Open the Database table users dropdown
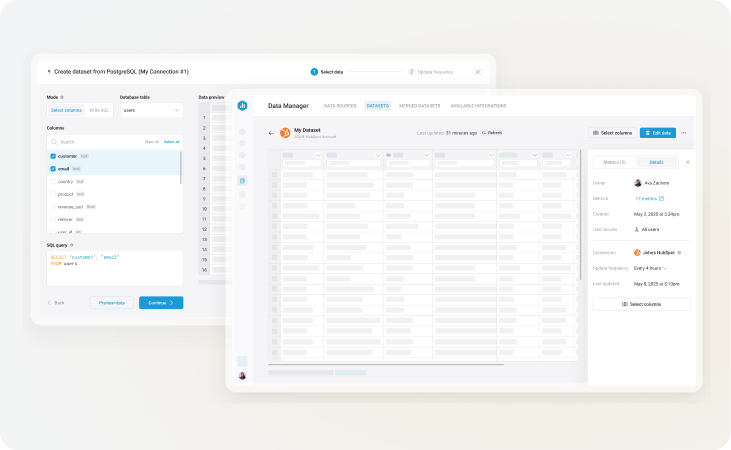 click(151, 110)
